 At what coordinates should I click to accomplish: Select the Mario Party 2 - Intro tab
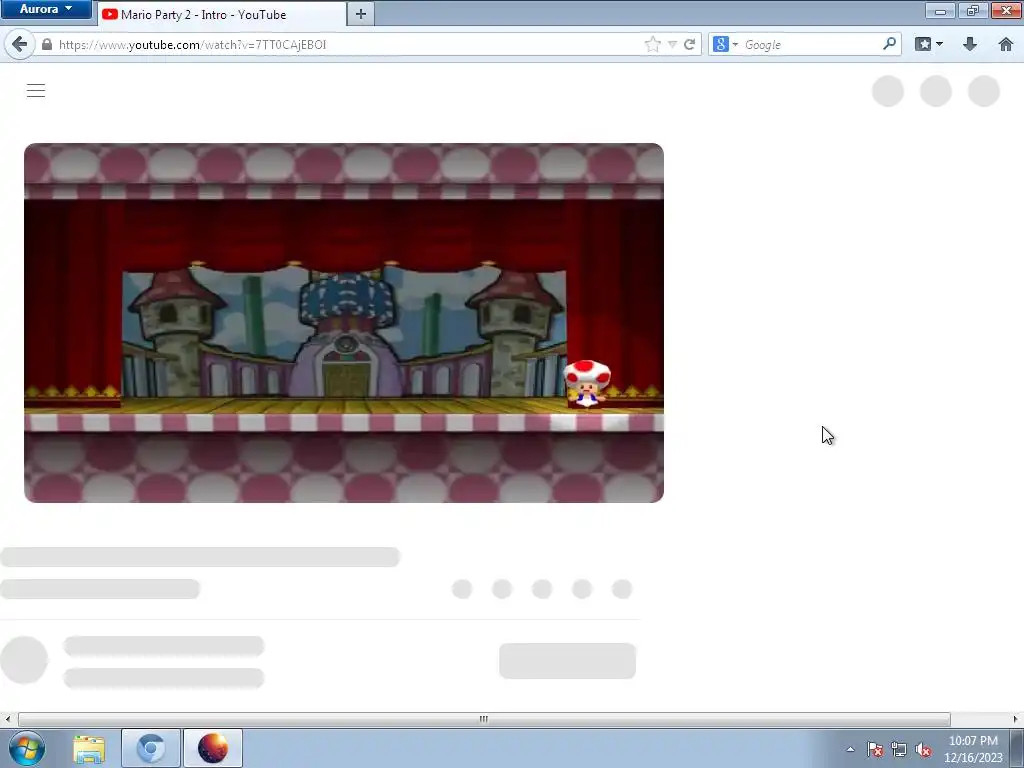(x=222, y=14)
